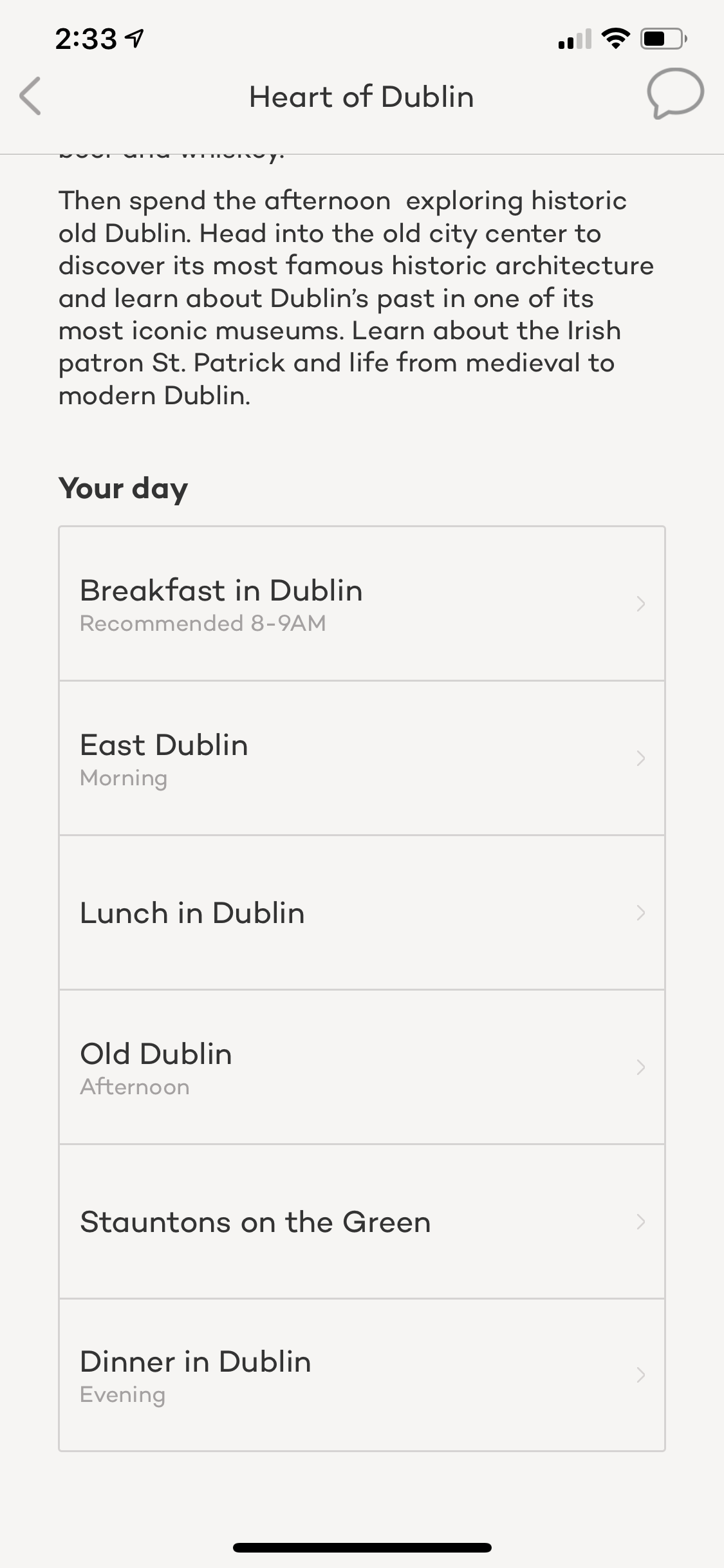Tap chevron next to Stauntons on the Green
The width and height of the screenshot is (724, 1568).
coord(640,1222)
